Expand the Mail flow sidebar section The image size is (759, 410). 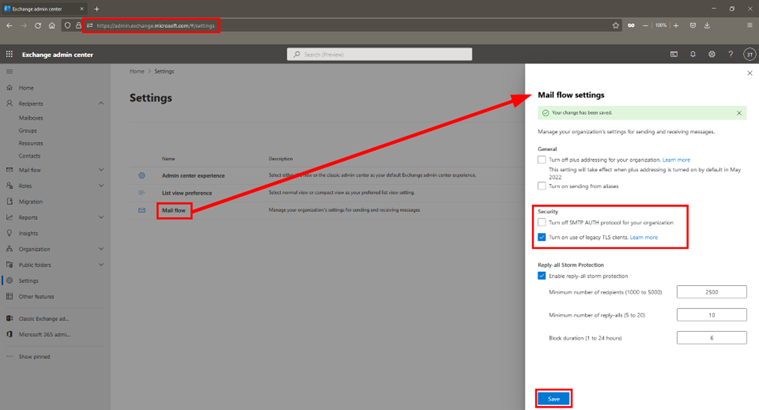pyautogui.click(x=101, y=170)
